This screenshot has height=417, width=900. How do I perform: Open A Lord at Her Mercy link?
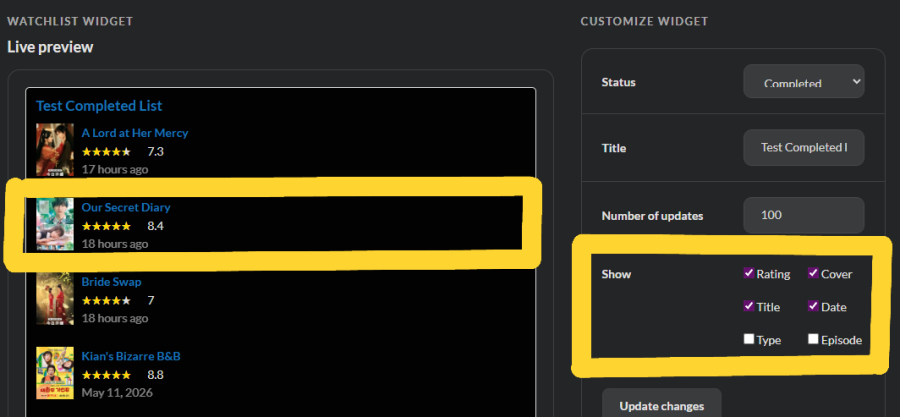point(134,133)
